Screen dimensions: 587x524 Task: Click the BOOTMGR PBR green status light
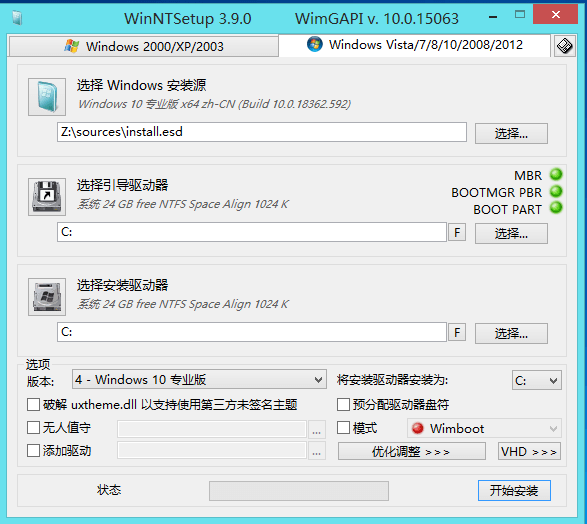(556, 191)
